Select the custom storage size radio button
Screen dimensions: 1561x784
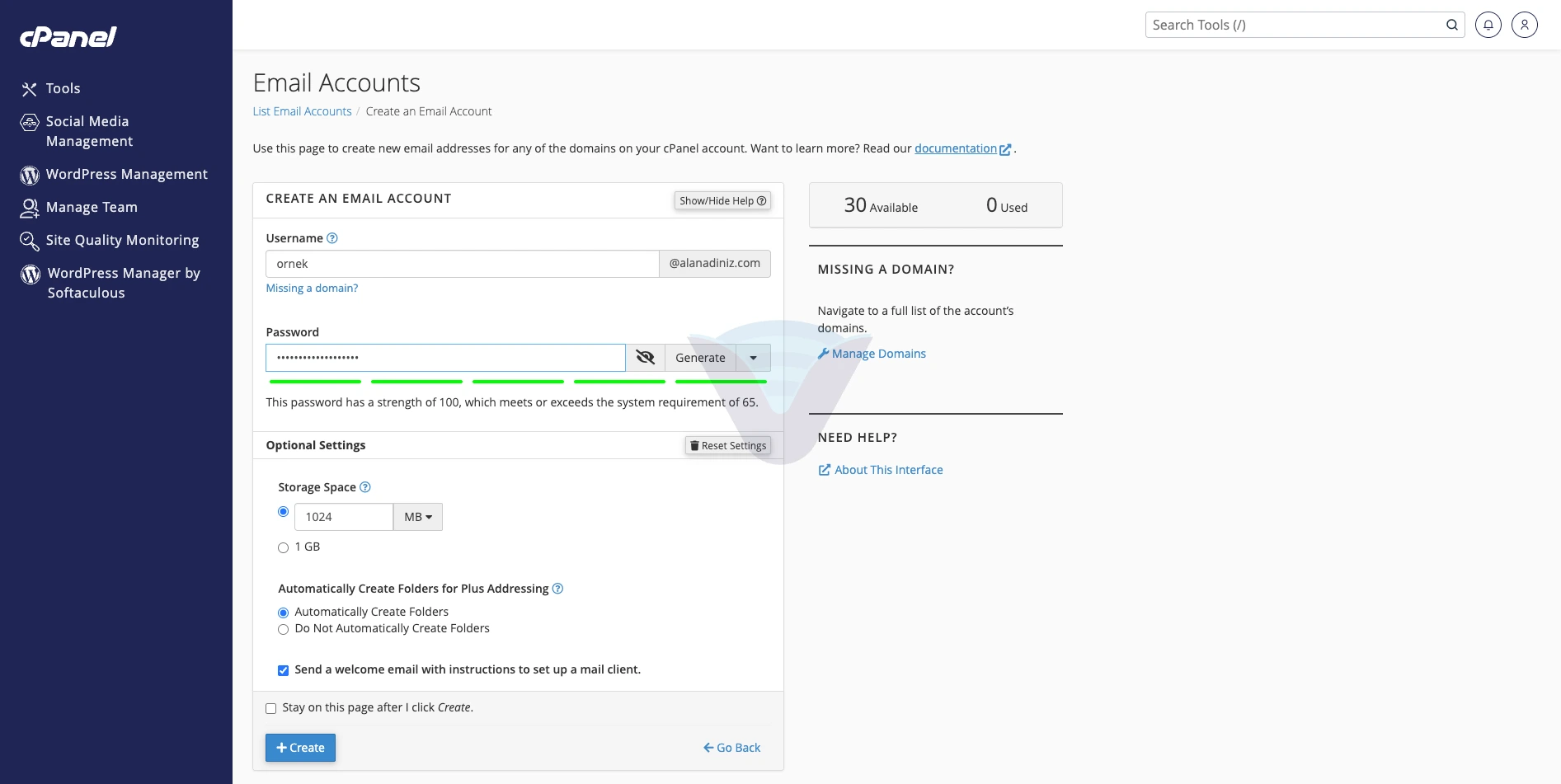coord(284,512)
